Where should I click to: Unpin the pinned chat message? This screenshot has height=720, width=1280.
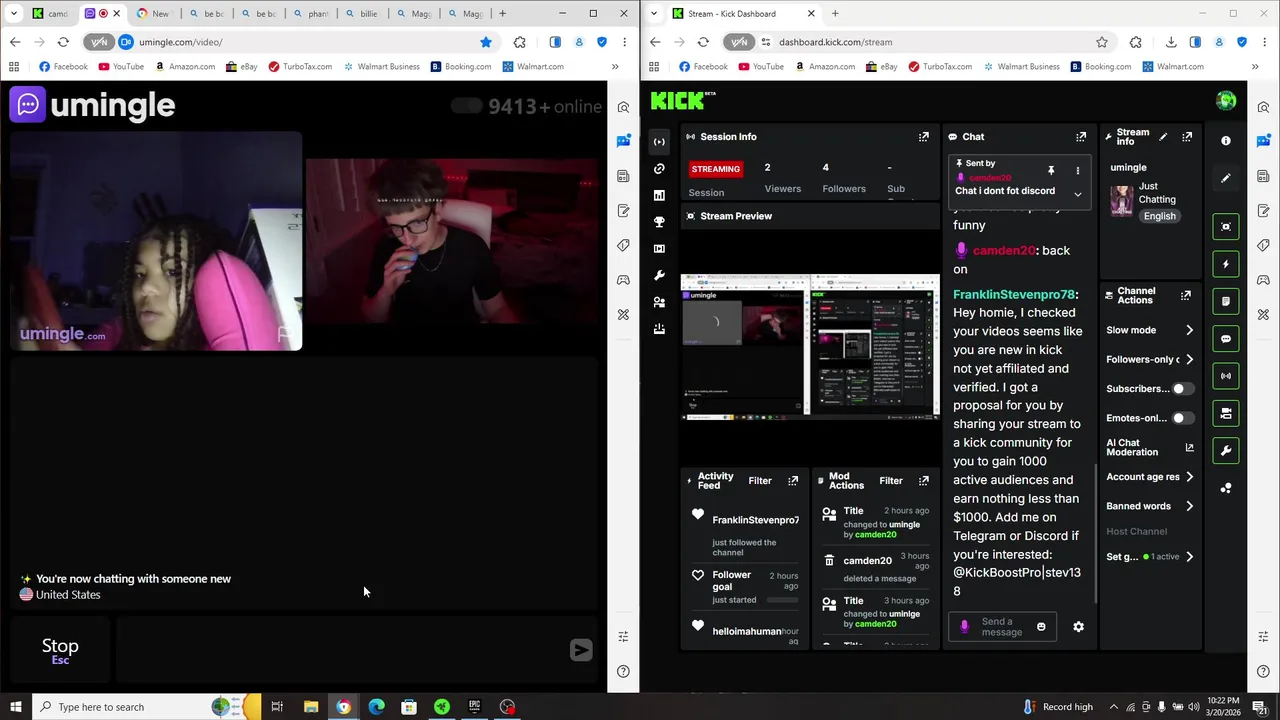tap(1051, 170)
